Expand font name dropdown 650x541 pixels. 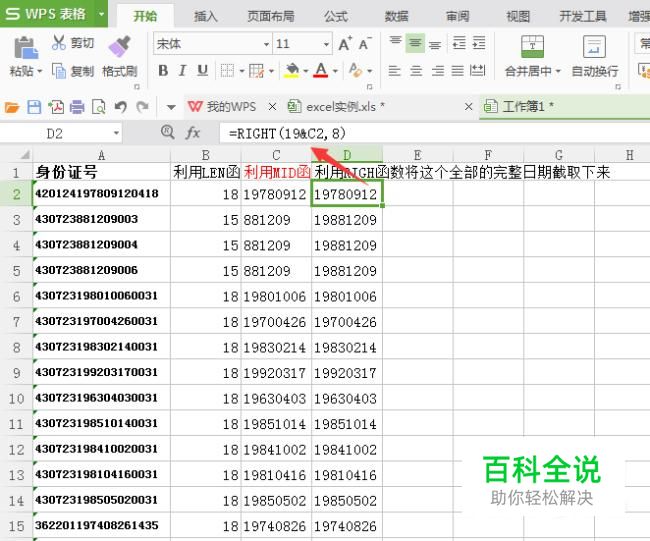(266, 44)
